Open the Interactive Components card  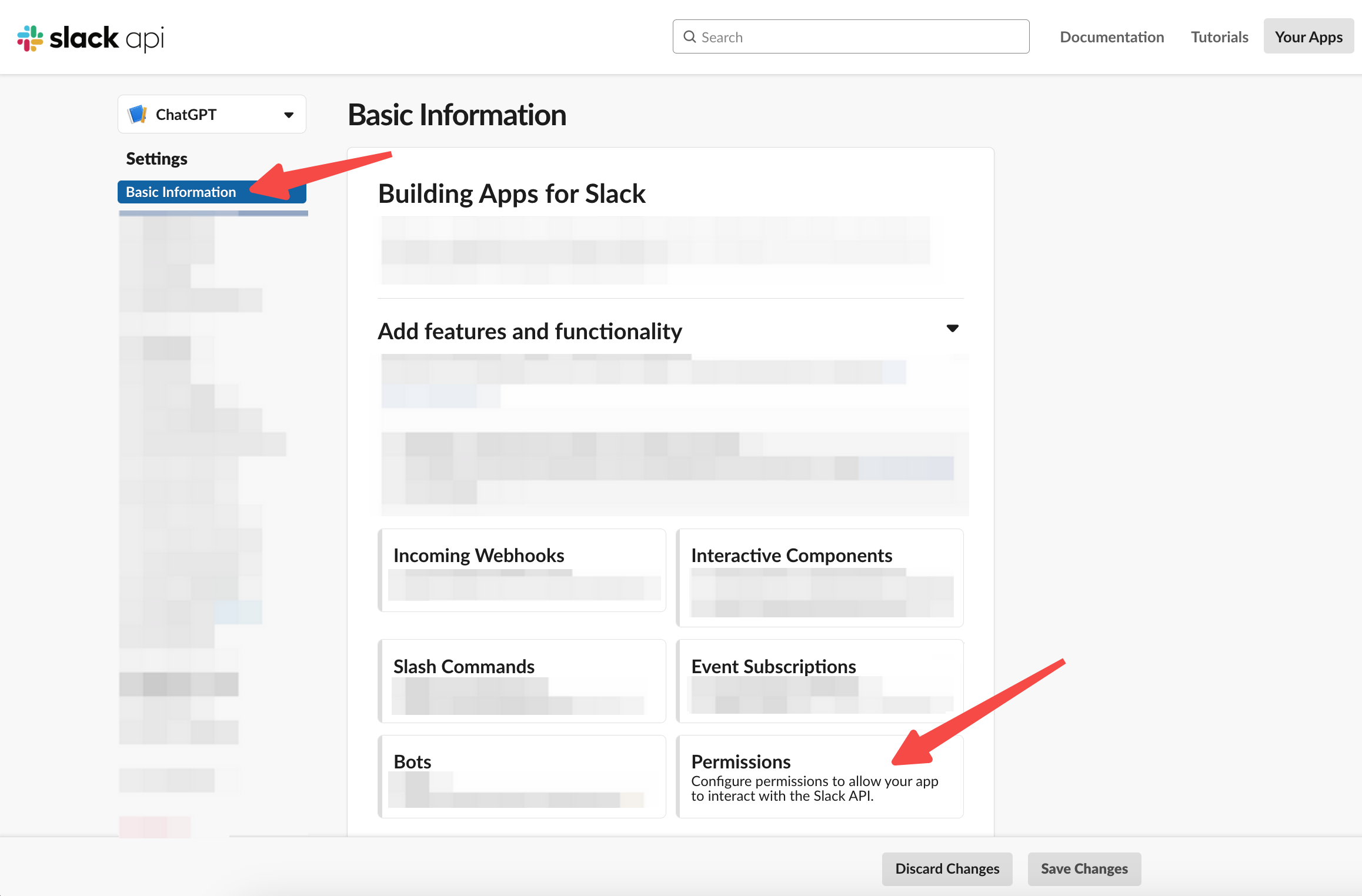point(820,578)
